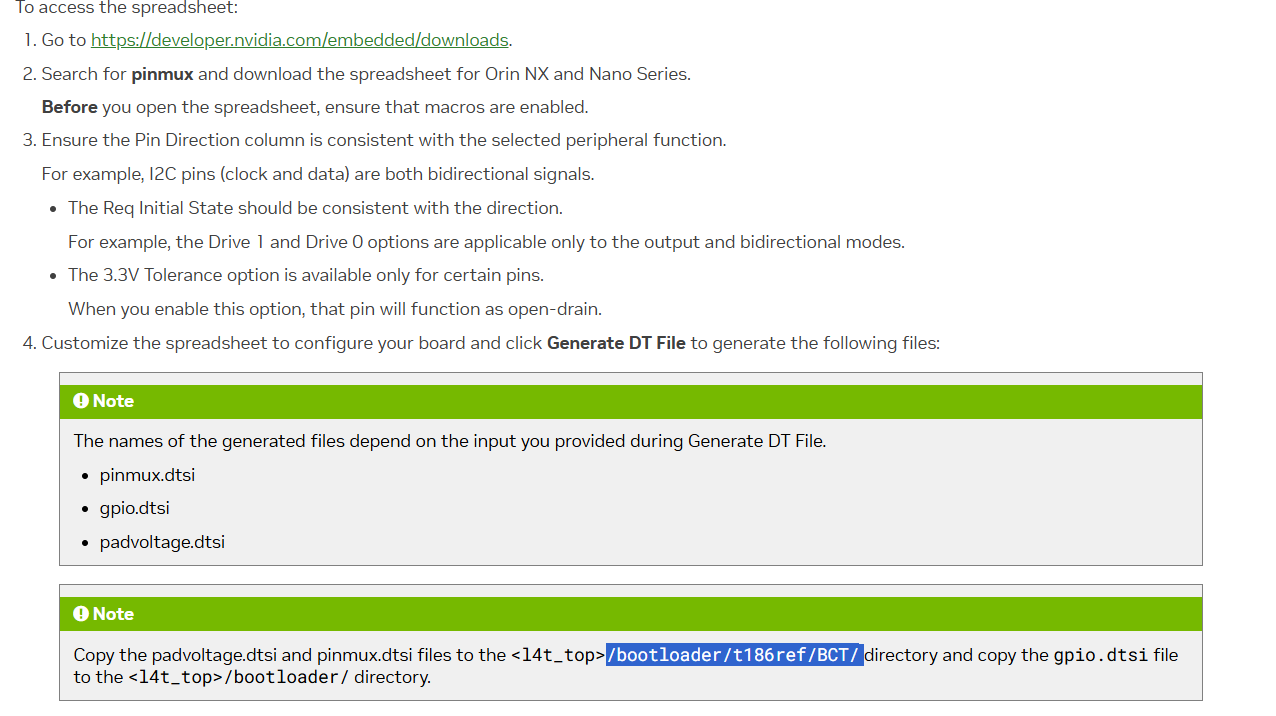Click the I2C pins example sentence
The image size is (1276, 716).
(318, 174)
